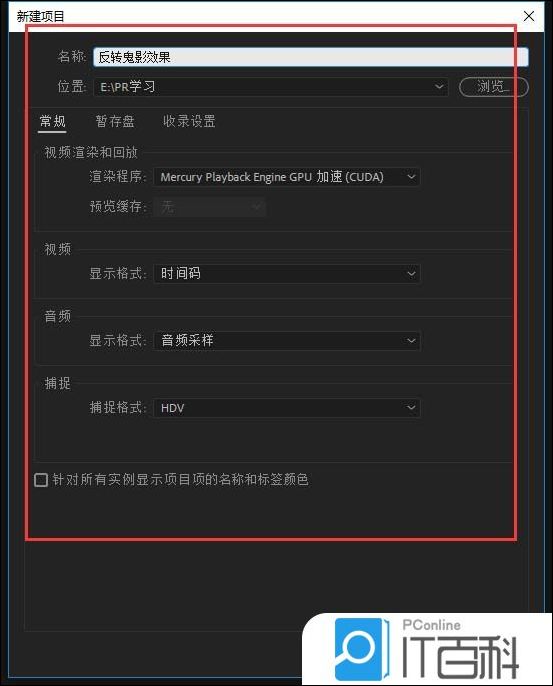Image resolution: width=553 pixels, height=686 pixels.
Task: Expand the 捕捉格式 HDV dropdown
Action: click(x=287, y=408)
